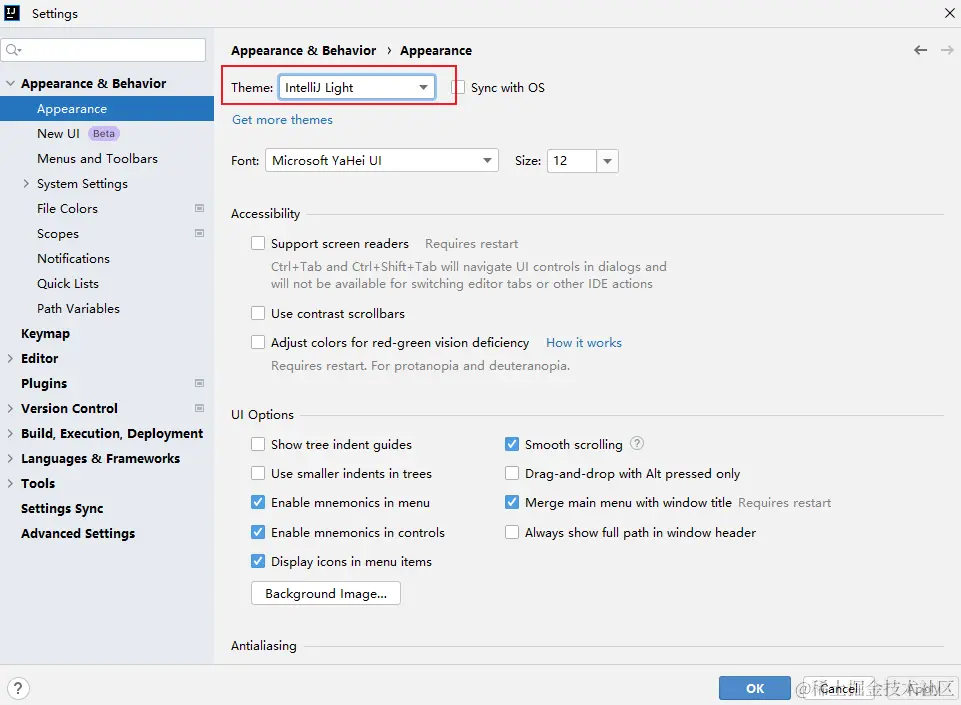Image resolution: width=961 pixels, height=705 pixels.
Task: Uncheck Enable mnemonics in controls
Action: 258,532
